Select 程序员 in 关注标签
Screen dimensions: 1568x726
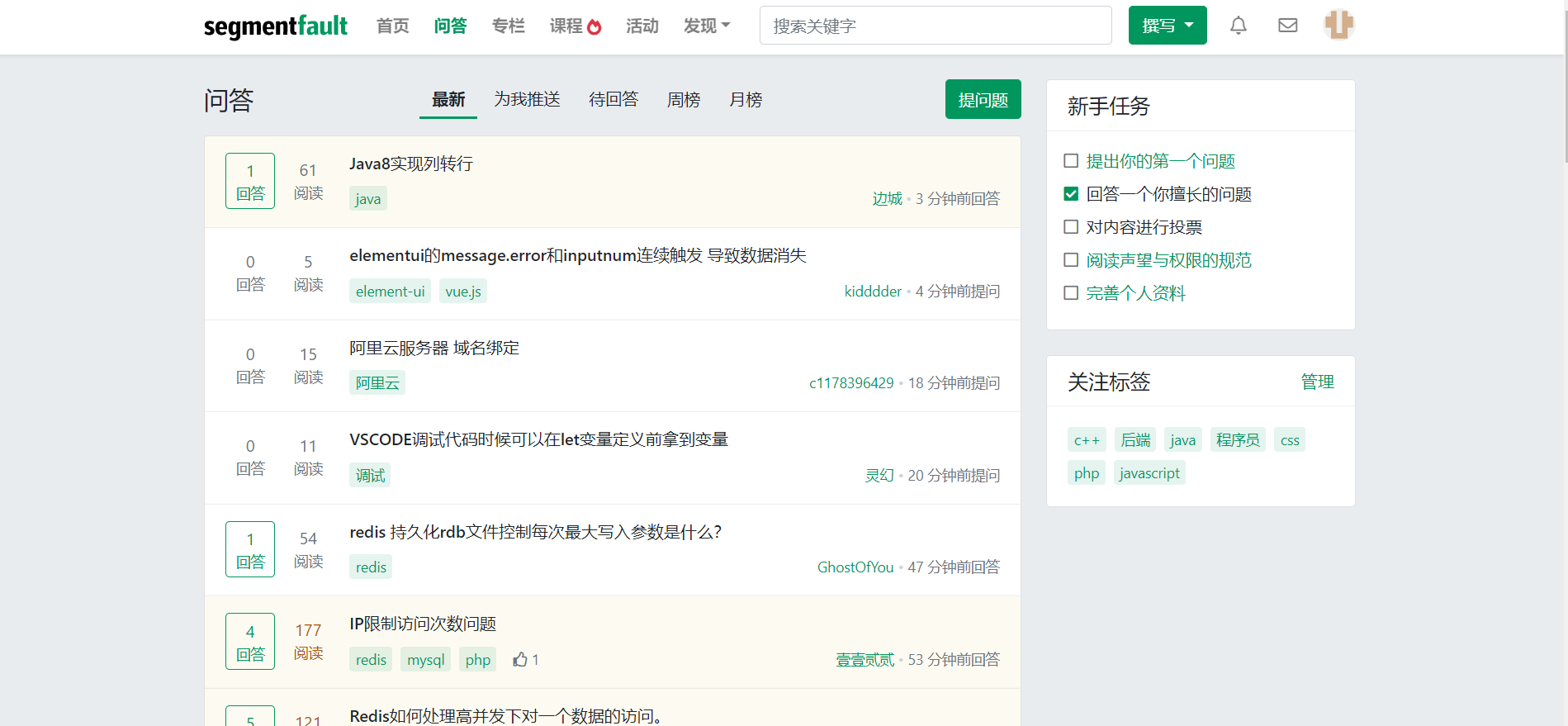[1238, 440]
